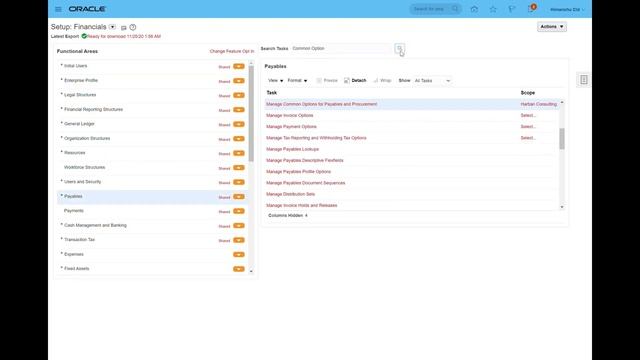
Task: Open the Manage Payment Options task
Action: [x=291, y=127]
